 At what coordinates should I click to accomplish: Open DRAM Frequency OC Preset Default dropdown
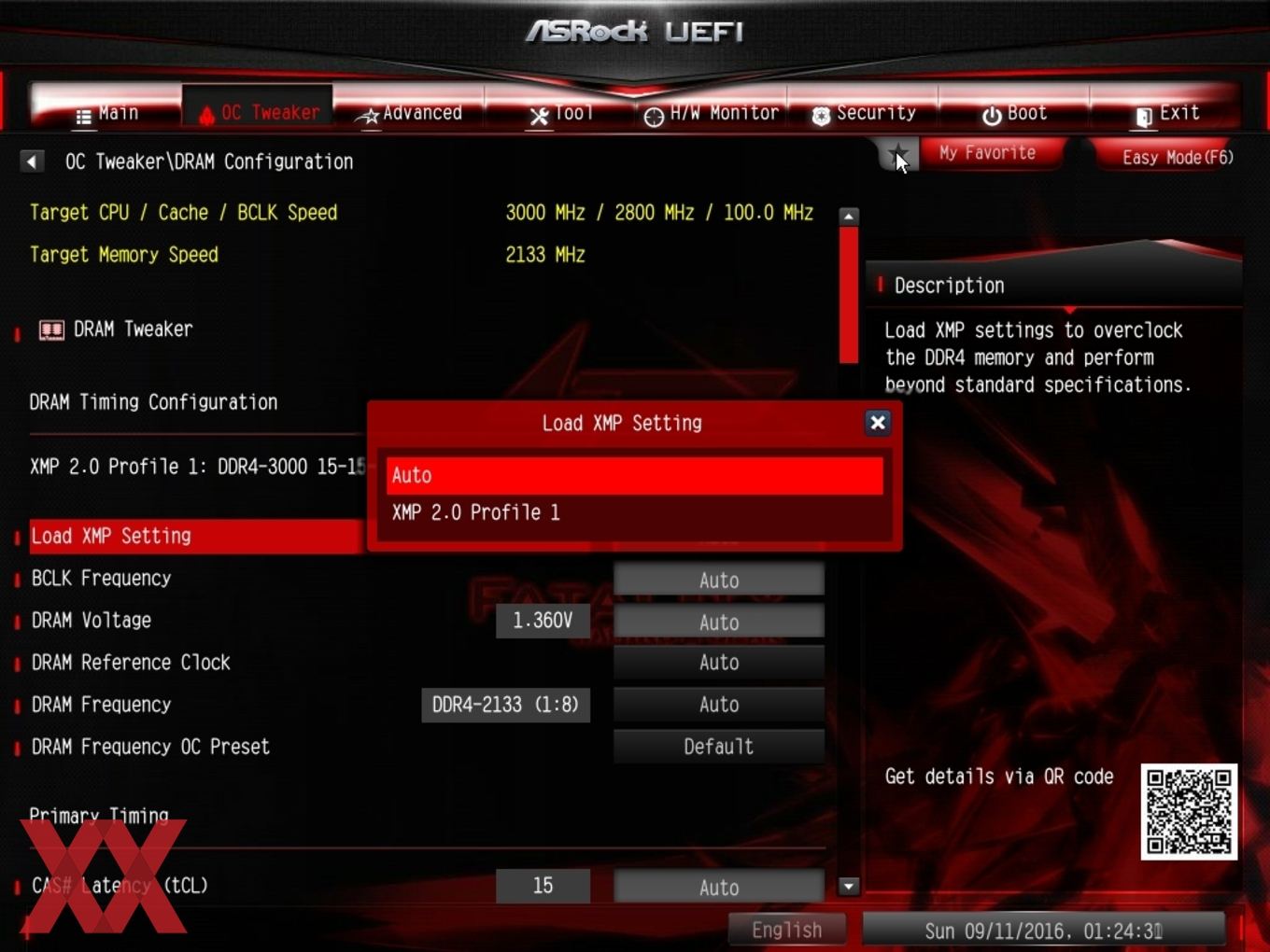(x=719, y=747)
